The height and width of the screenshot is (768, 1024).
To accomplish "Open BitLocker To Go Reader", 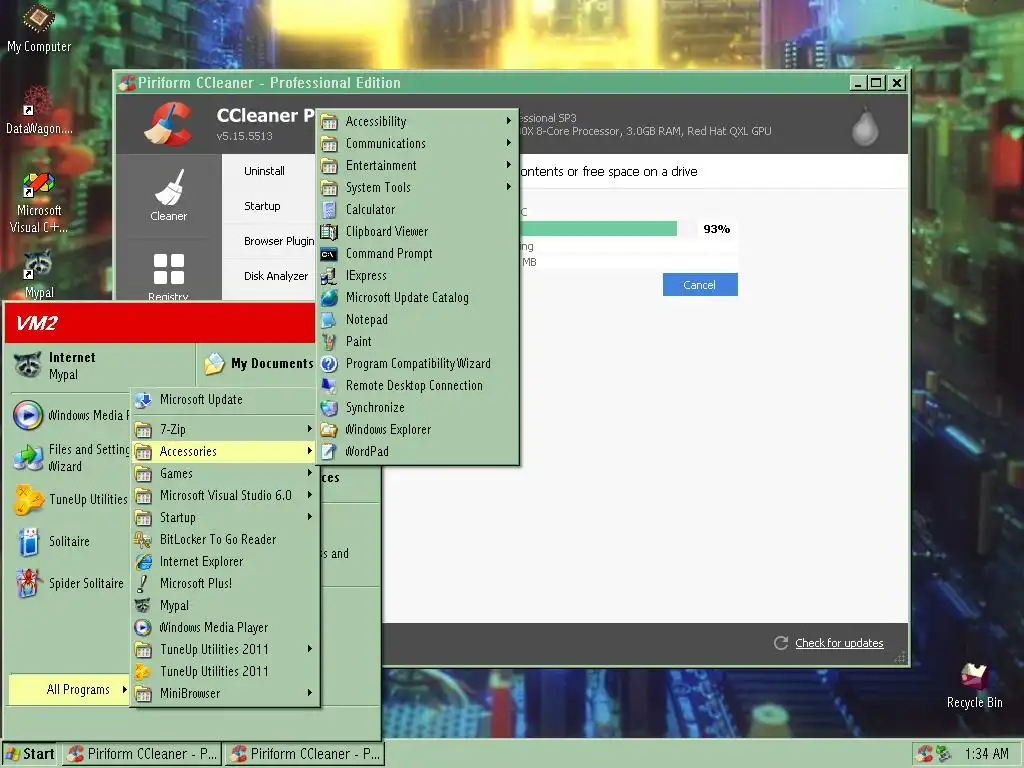I will click(224, 539).
